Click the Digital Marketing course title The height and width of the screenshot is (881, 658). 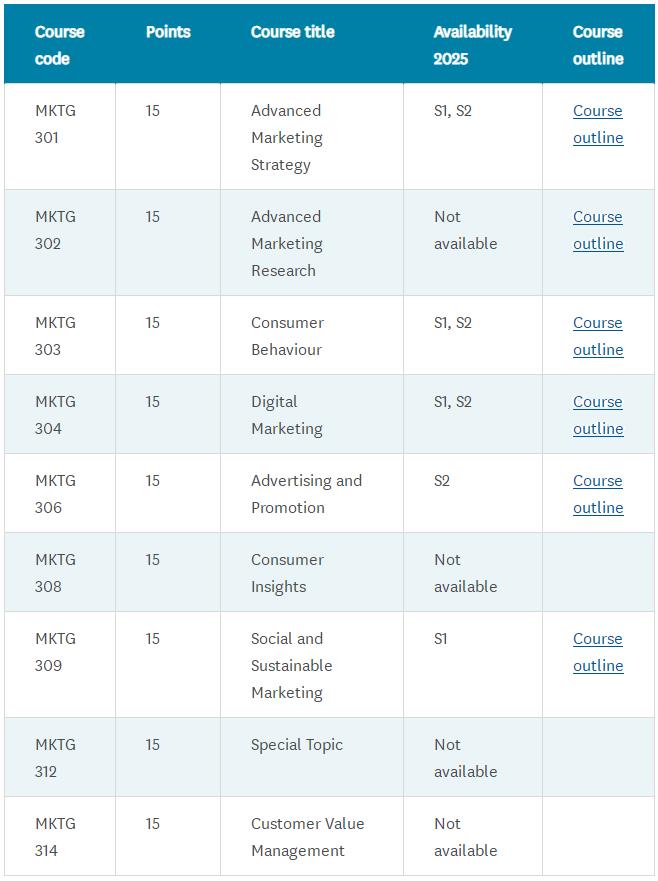tap(286, 415)
